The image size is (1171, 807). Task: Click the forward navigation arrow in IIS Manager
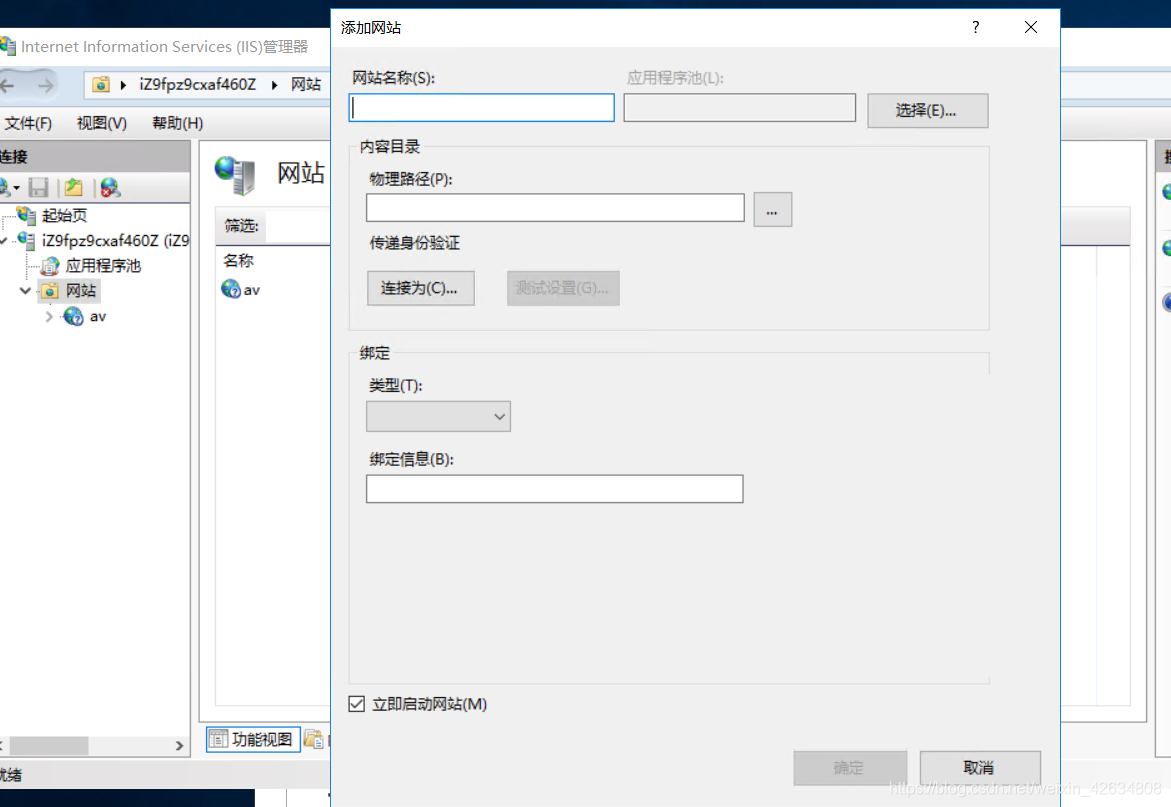click(x=46, y=85)
